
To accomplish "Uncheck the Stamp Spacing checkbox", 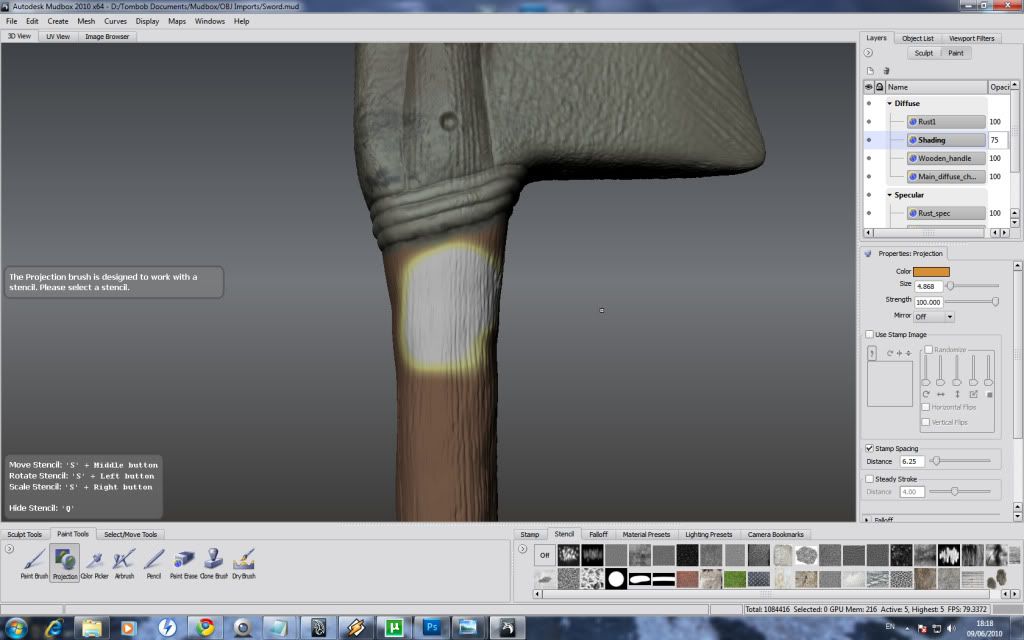I will click(x=869, y=448).
